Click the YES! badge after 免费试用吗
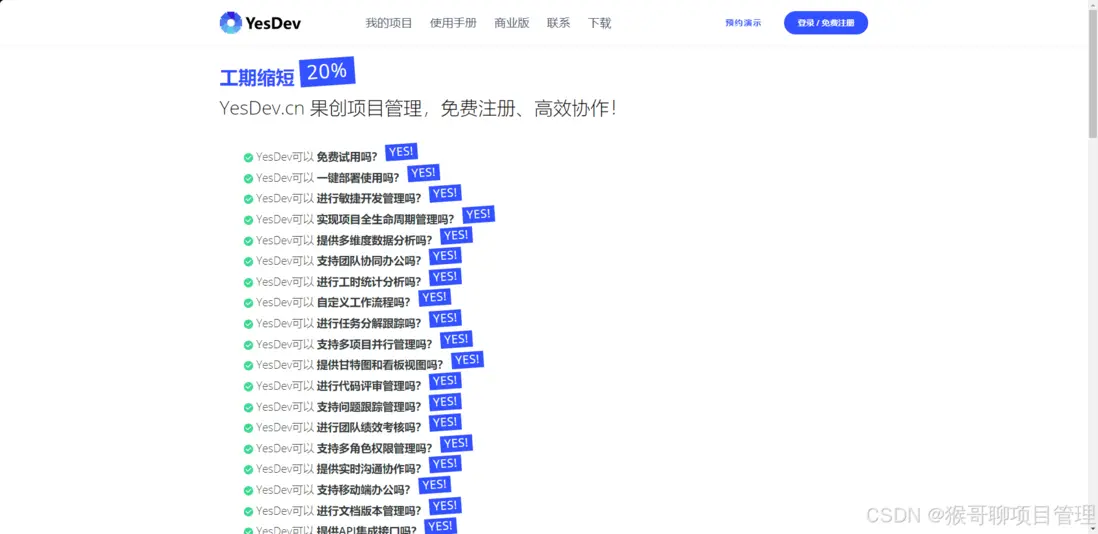This screenshot has height=534, width=1098. pyautogui.click(x=401, y=152)
